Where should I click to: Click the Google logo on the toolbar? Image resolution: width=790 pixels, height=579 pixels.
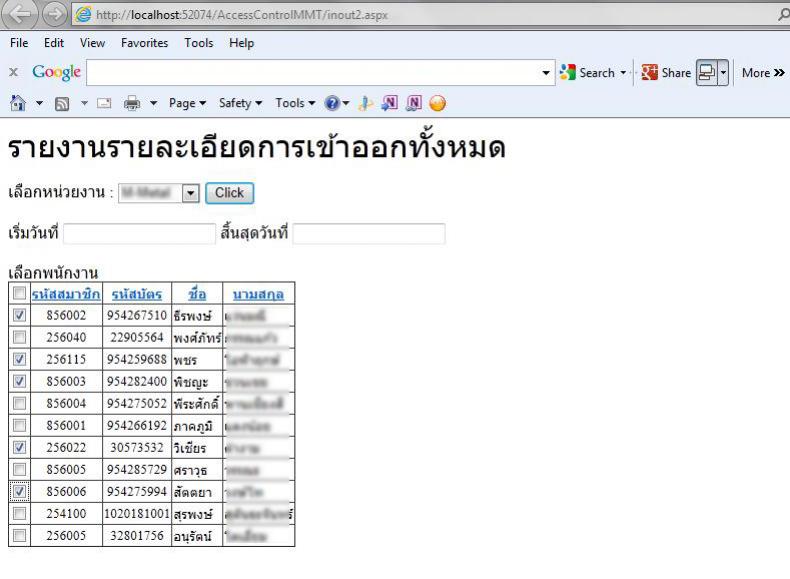click(x=56, y=73)
